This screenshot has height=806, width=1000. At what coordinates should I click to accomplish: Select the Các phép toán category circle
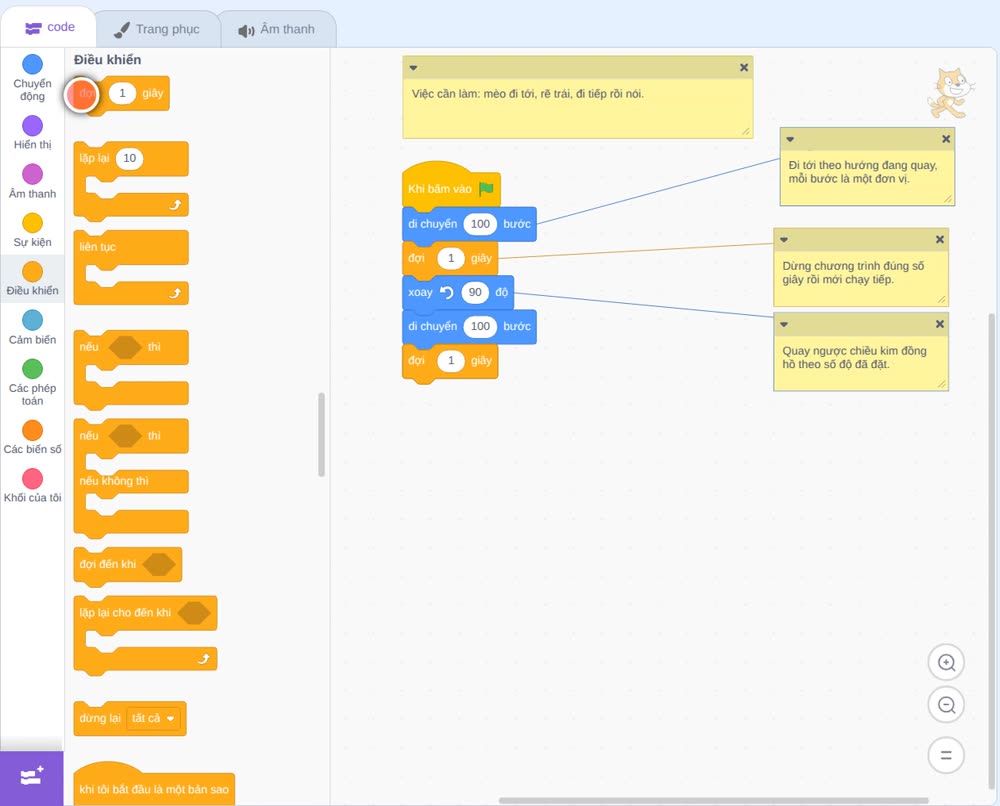tap(33, 369)
